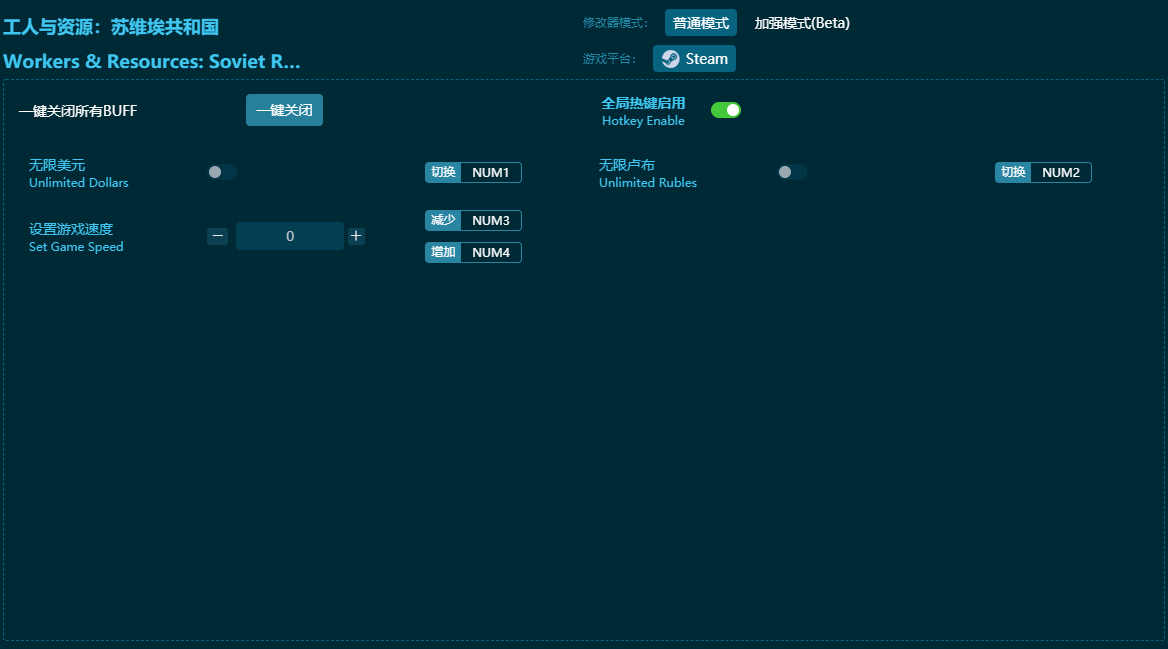This screenshot has width=1168, height=649.
Task: Click the game speed value input field
Action: 290,236
